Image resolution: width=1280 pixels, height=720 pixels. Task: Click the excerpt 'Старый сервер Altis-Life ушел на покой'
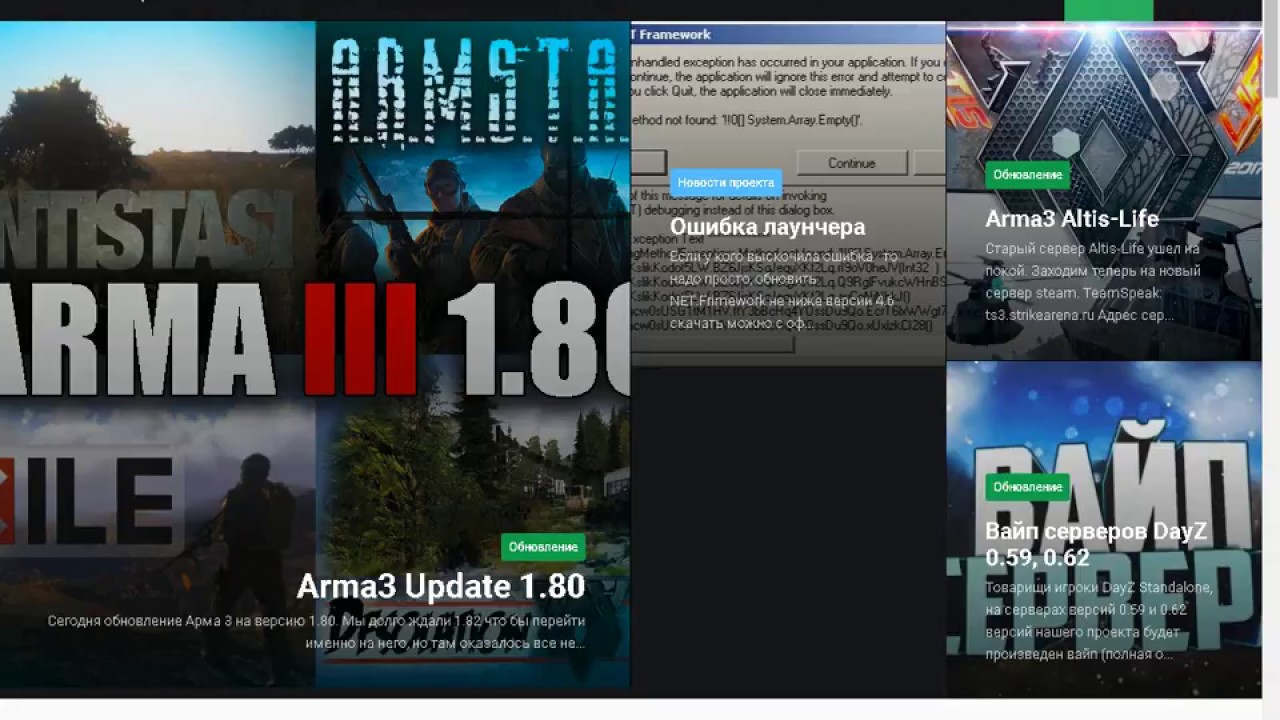pos(1093,281)
